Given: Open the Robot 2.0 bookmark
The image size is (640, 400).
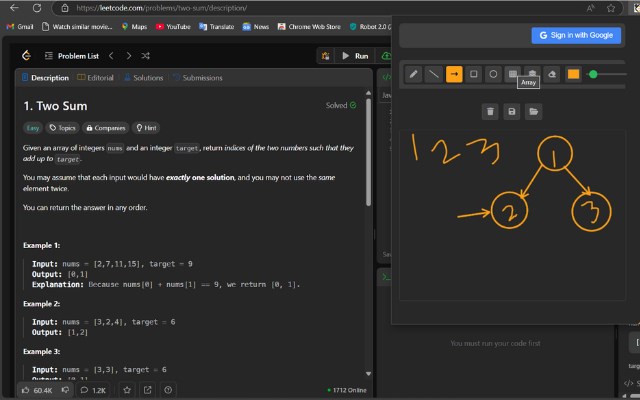Looking at the screenshot, I should [370, 27].
